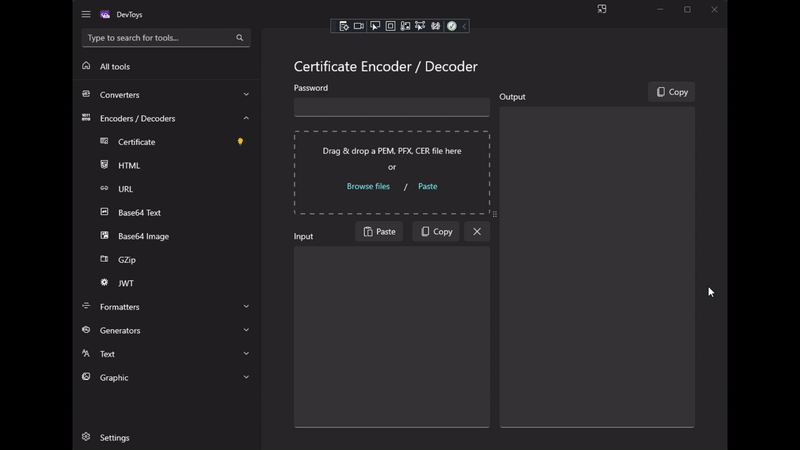Viewport: 800px width, 450px height.
Task: Clear the Input with X button
Action: [477, 232]
